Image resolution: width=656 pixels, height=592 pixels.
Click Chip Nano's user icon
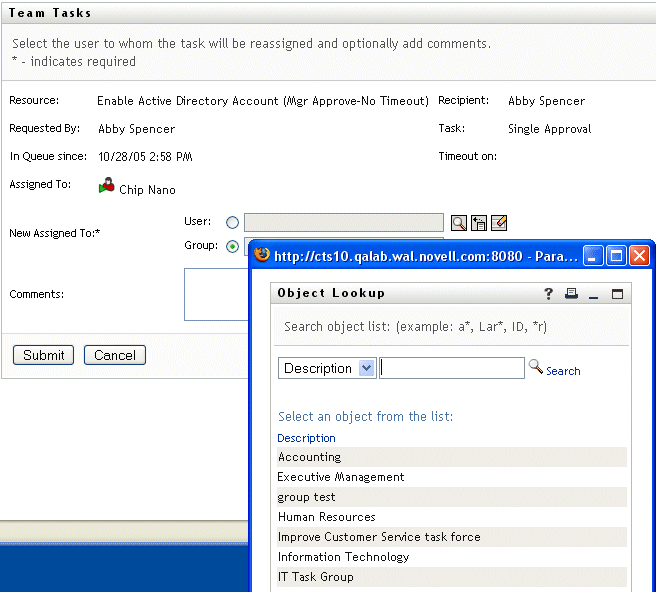[x=107, y=186]
